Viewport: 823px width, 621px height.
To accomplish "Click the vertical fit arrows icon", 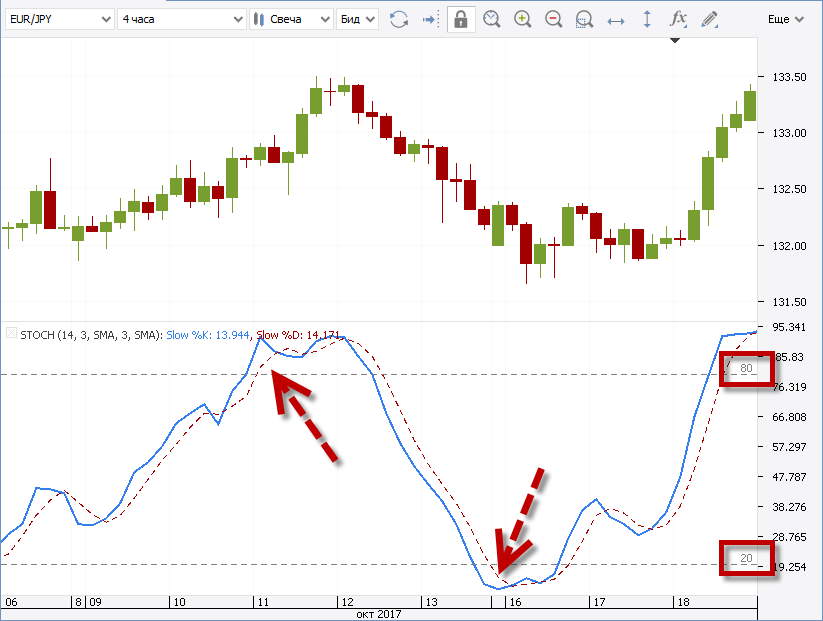I will click(647, 19).
